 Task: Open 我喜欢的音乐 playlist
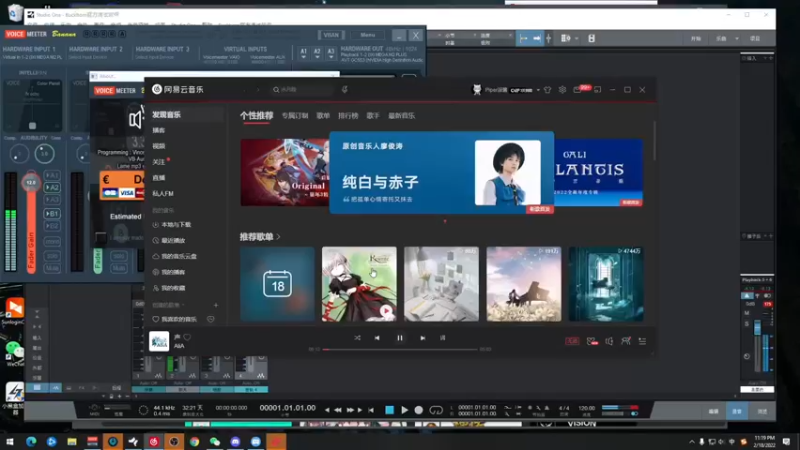tap(179, 319)
